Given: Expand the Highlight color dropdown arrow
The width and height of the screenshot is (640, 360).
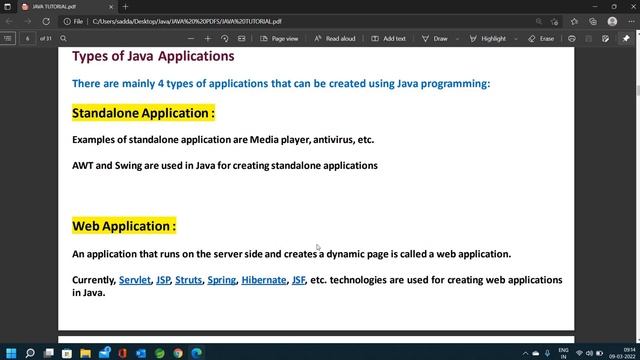Looking at the screenshot, I should [516, 39].
